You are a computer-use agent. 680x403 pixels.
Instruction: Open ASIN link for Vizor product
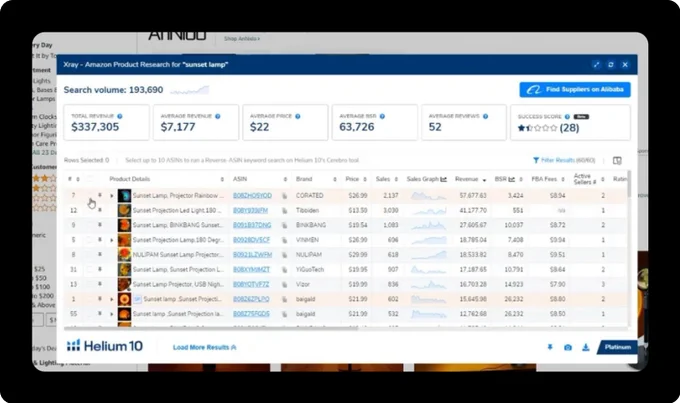point(251,284)
